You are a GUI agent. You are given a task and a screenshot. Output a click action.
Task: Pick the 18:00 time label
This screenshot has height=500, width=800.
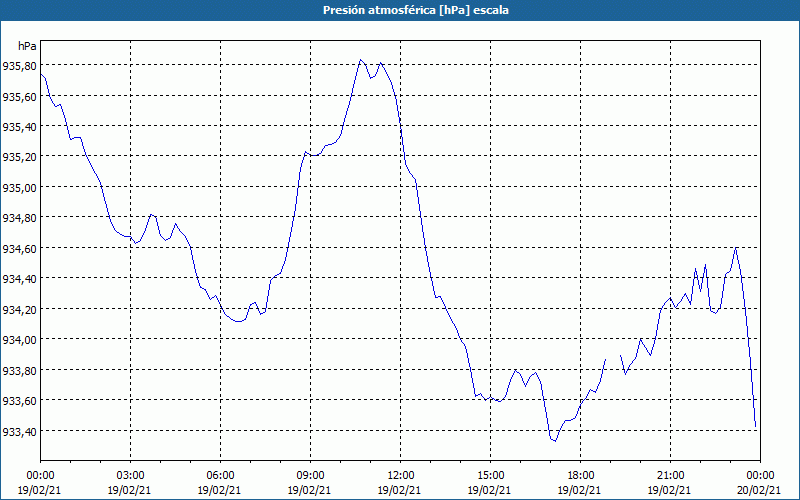(580, 476)
